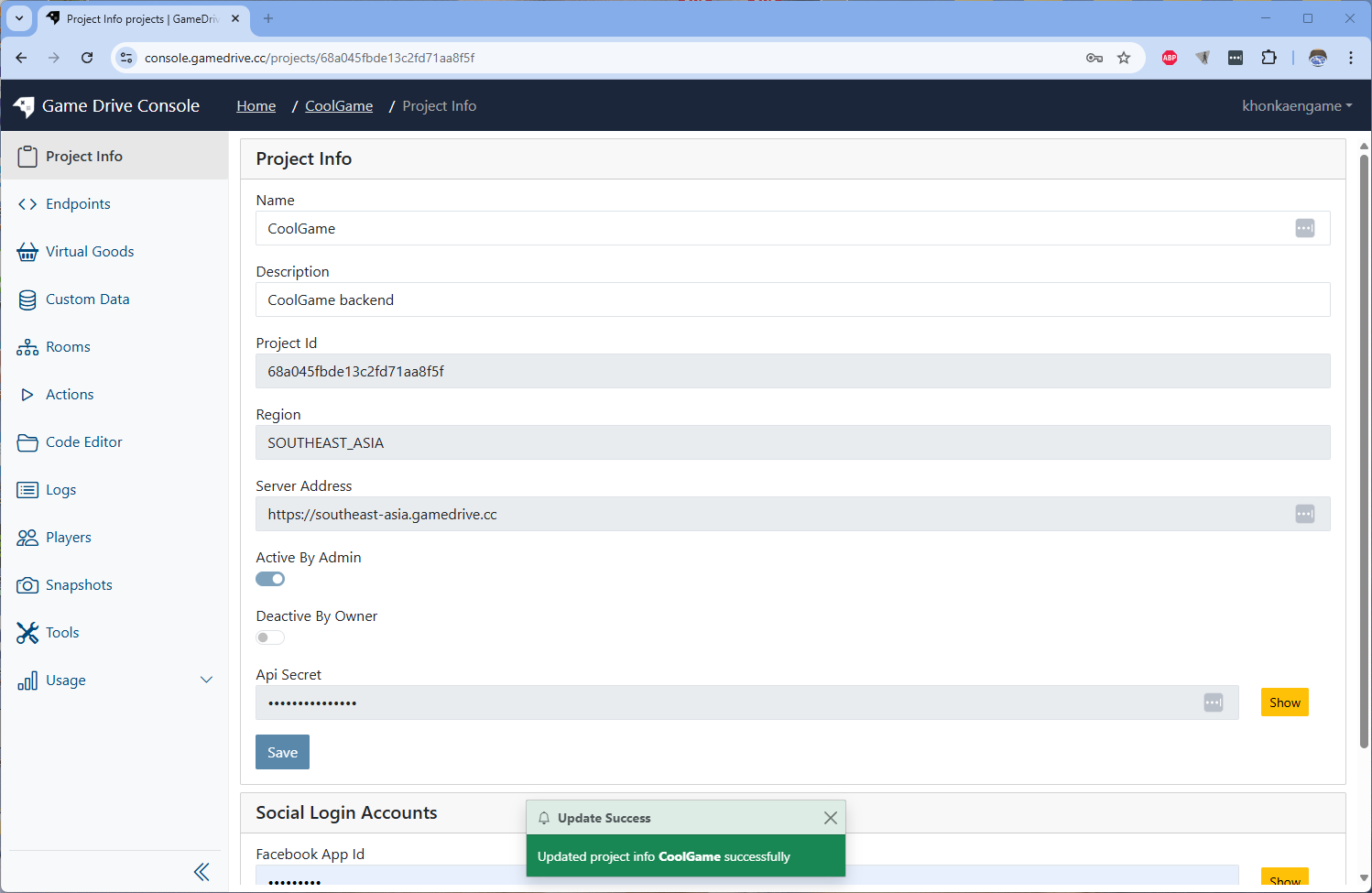This screenshot has height=893, width=1372.
Task: Enable the Deactive By Owner toggle
Action: [269, 637]
